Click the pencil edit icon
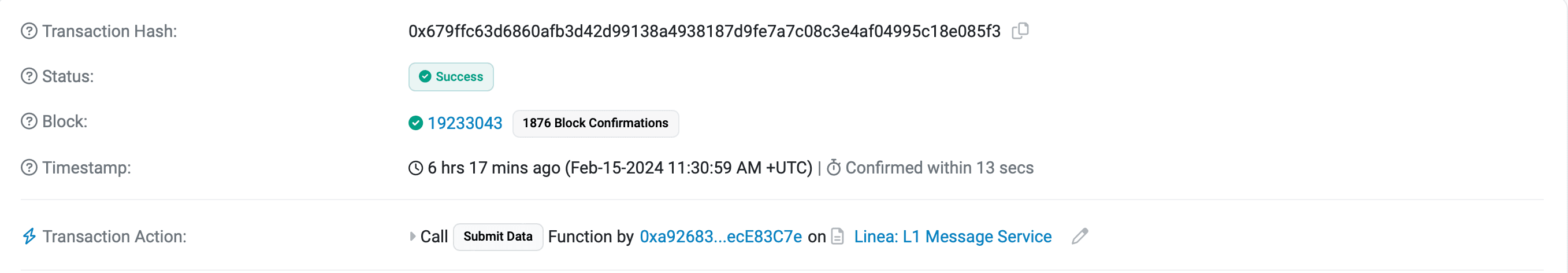 pos(1079,236)
